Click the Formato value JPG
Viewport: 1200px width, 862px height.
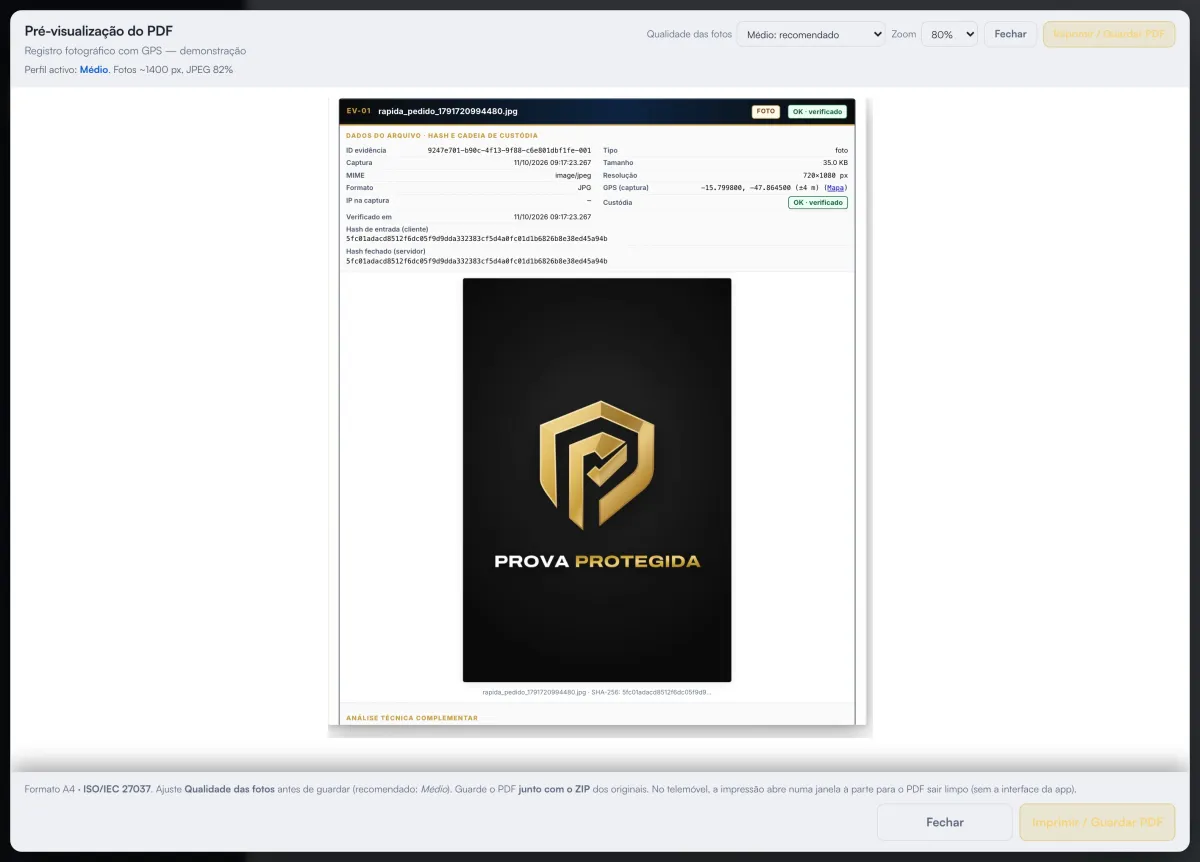pos(584,188)
